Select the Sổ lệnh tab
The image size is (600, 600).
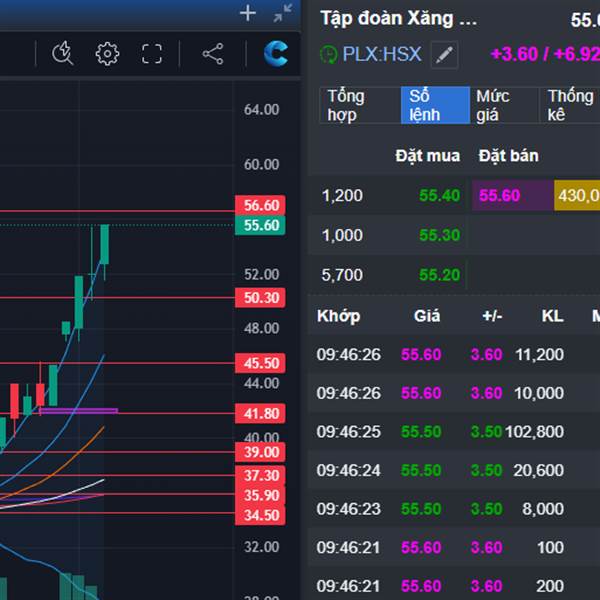point(434,105)
